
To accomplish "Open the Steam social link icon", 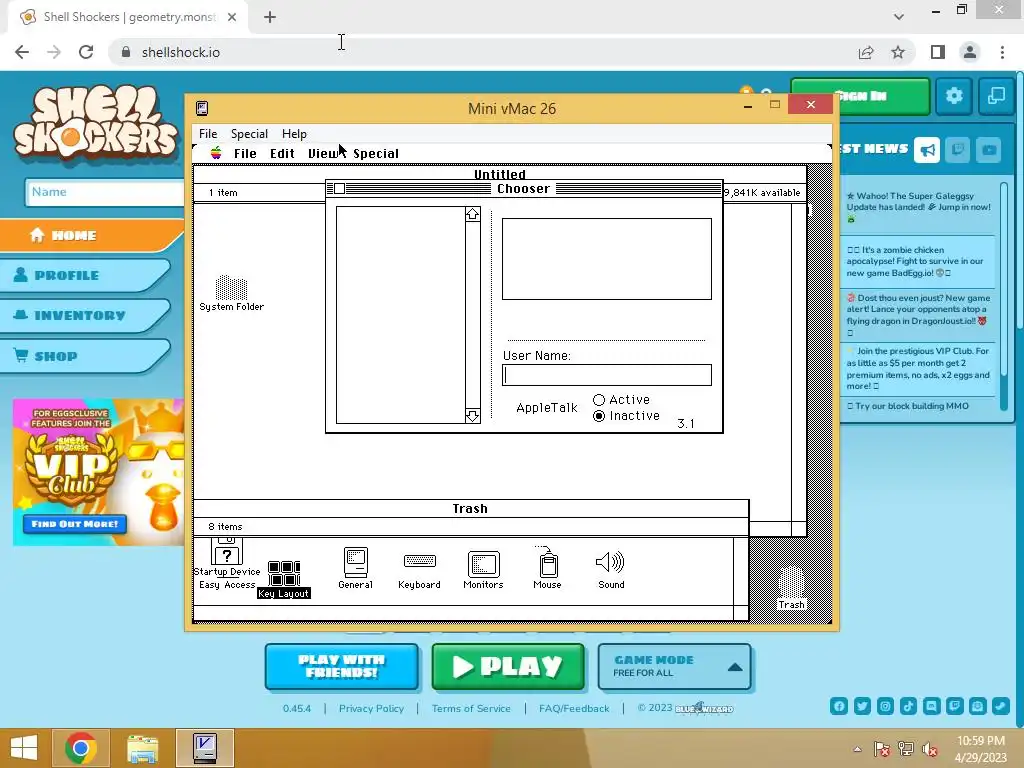I will click(x=1000, y=706).
